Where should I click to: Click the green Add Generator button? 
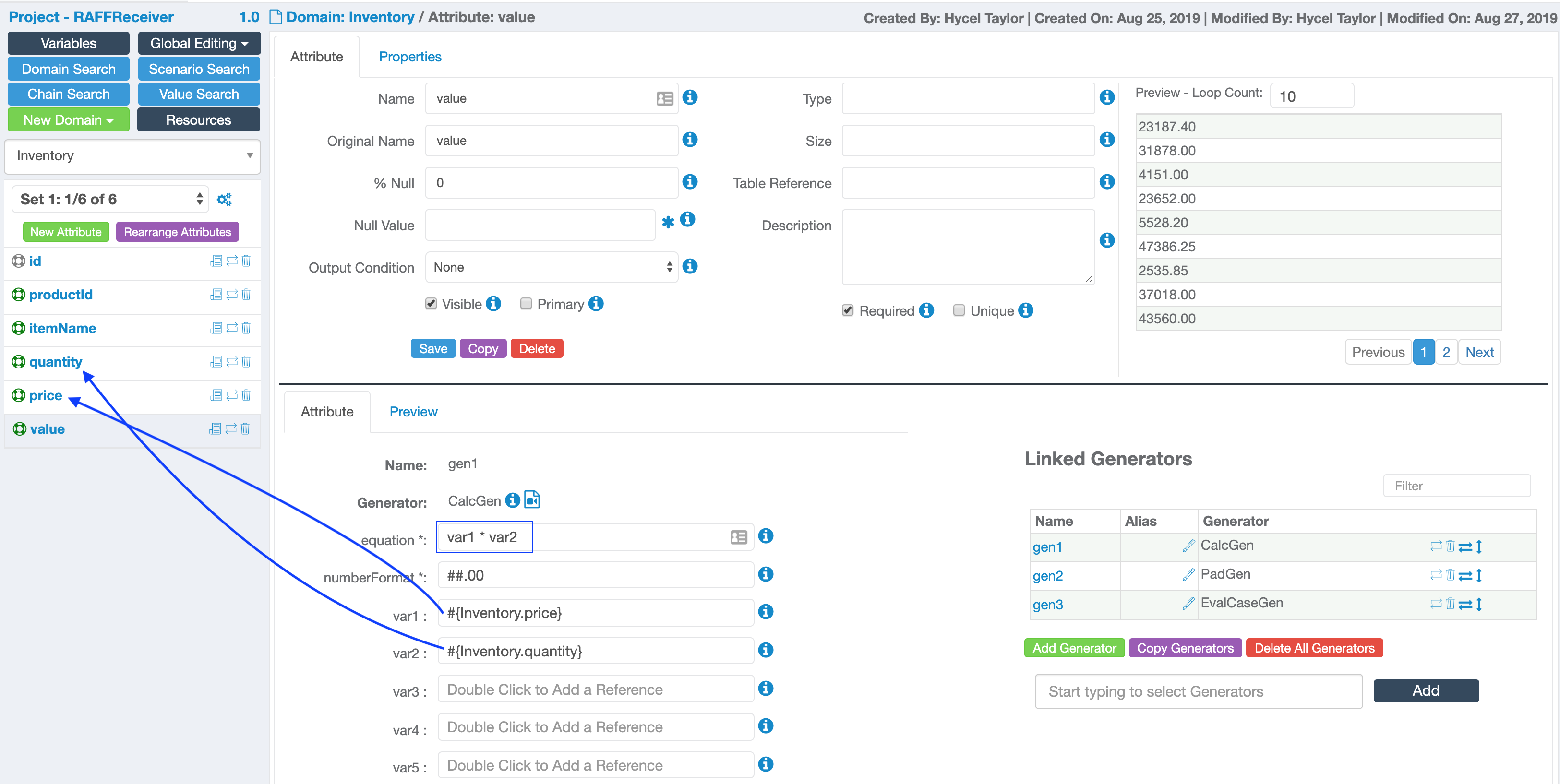[x=1074, y=648]
